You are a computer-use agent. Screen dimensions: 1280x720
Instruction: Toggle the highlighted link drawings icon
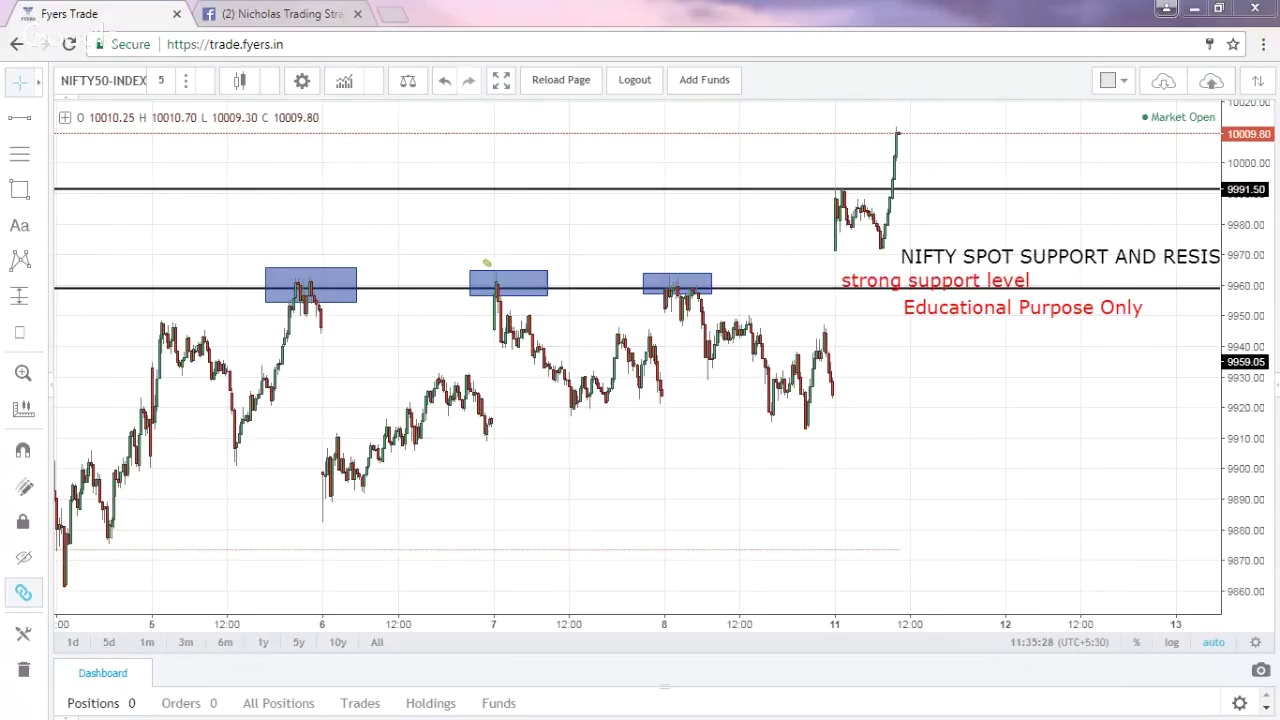23,593
